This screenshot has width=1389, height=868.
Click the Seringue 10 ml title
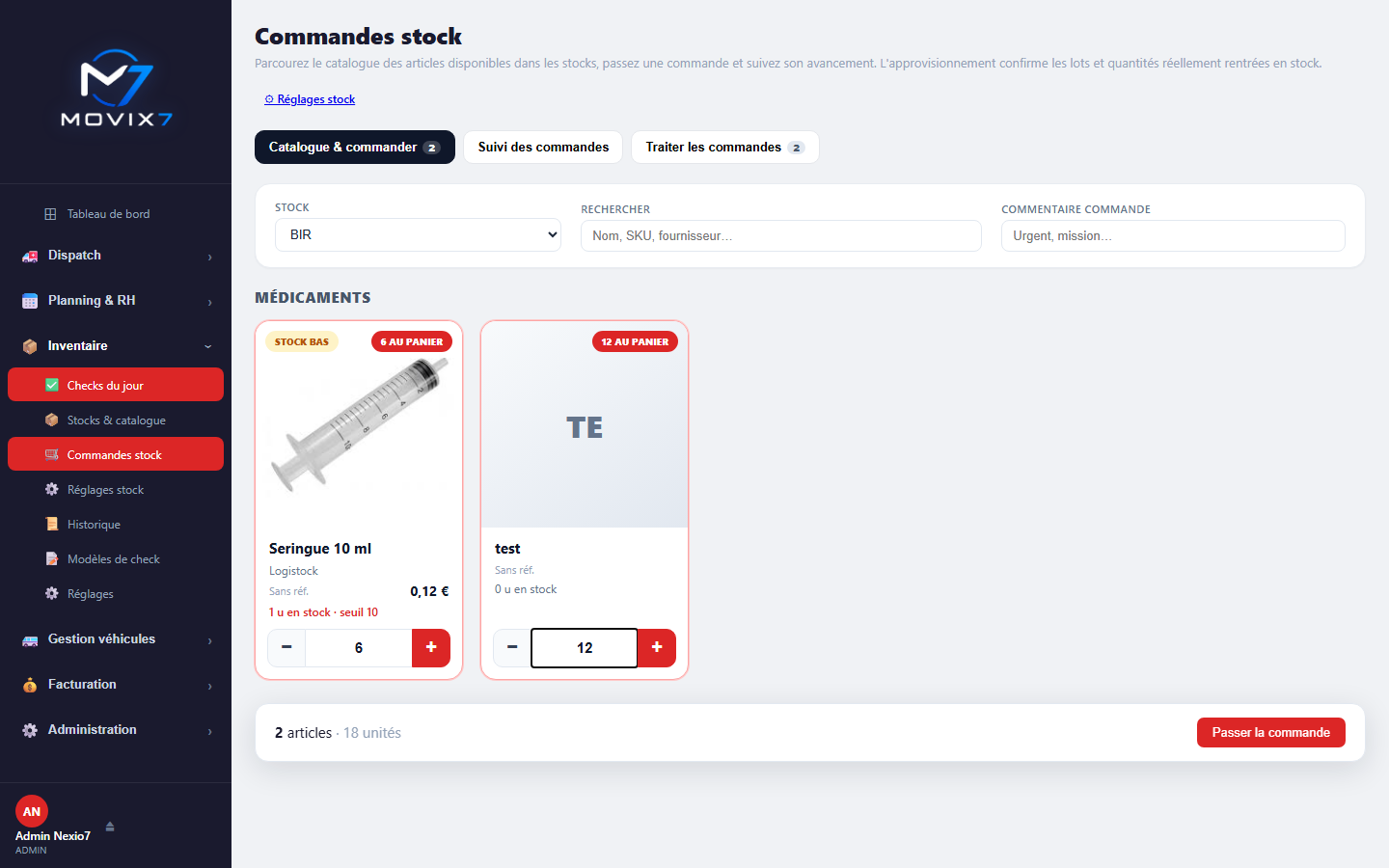320,548
